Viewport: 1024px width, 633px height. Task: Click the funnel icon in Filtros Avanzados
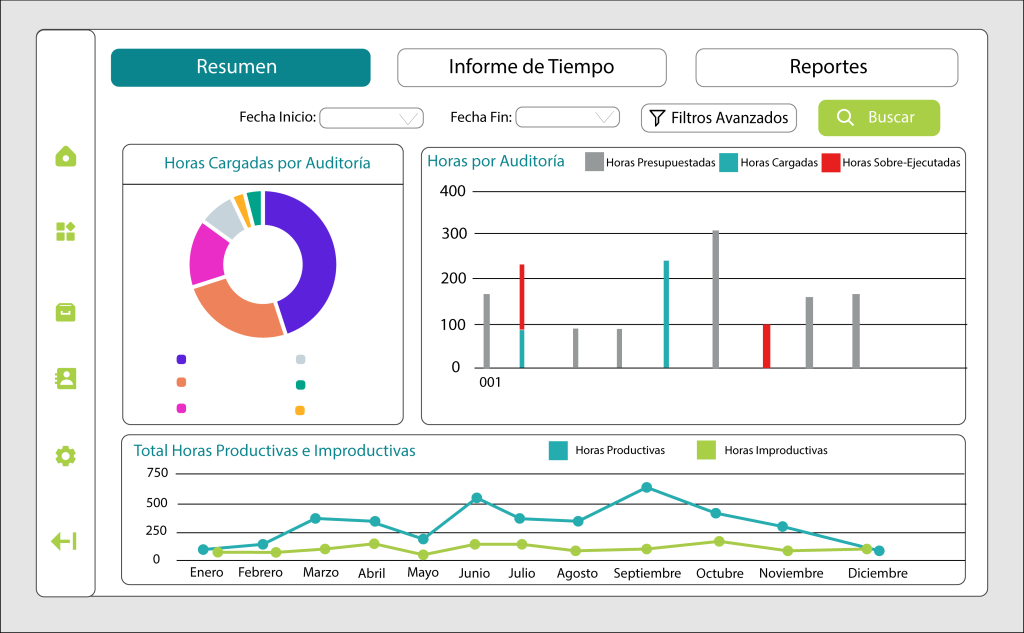pyautogui.click(x=657, y=118)
